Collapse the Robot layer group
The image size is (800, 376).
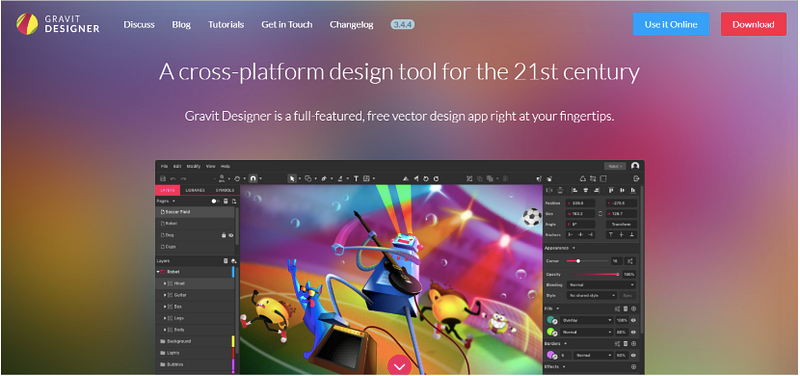pyautogui.click(x=158, y=272)
